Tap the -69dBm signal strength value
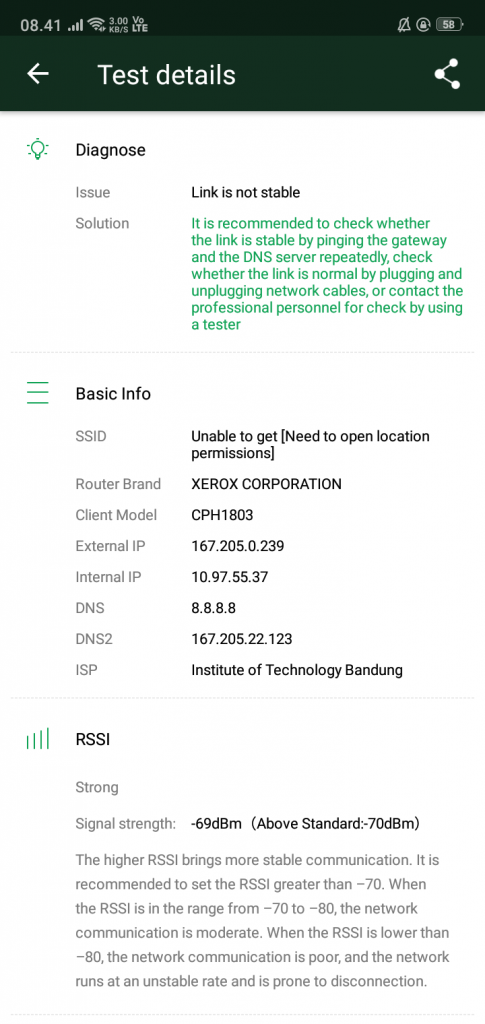The image size is (485, 1024). pyautogui.click(x=217, y=824)
